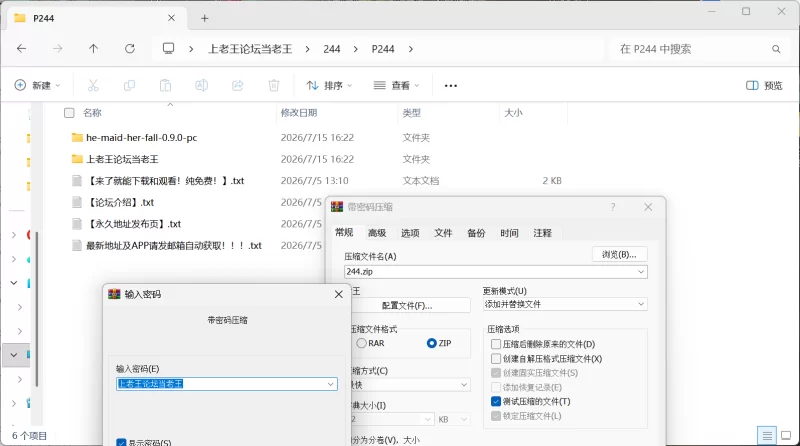The image size is (800, 446).
Task: Switch to the 备份 tab
Action: 476,233
